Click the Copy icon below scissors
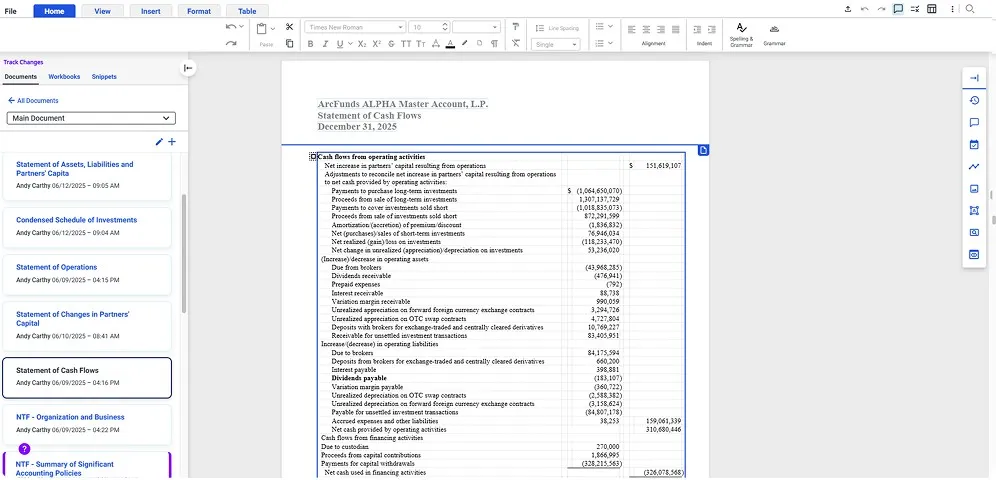996x480 pixels. 289,44
